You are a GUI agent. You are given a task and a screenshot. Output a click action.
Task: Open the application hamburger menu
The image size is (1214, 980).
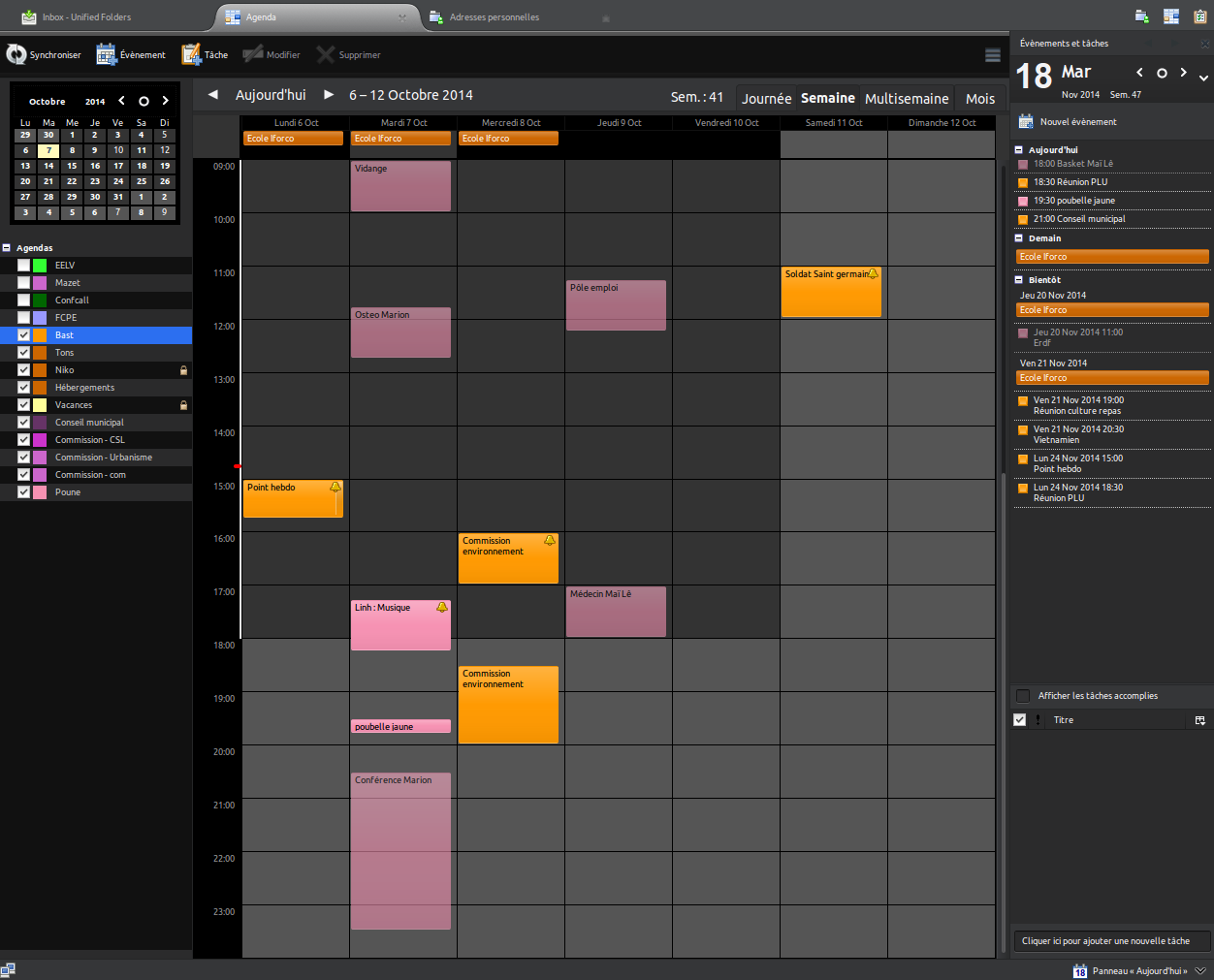click(992, 55)
